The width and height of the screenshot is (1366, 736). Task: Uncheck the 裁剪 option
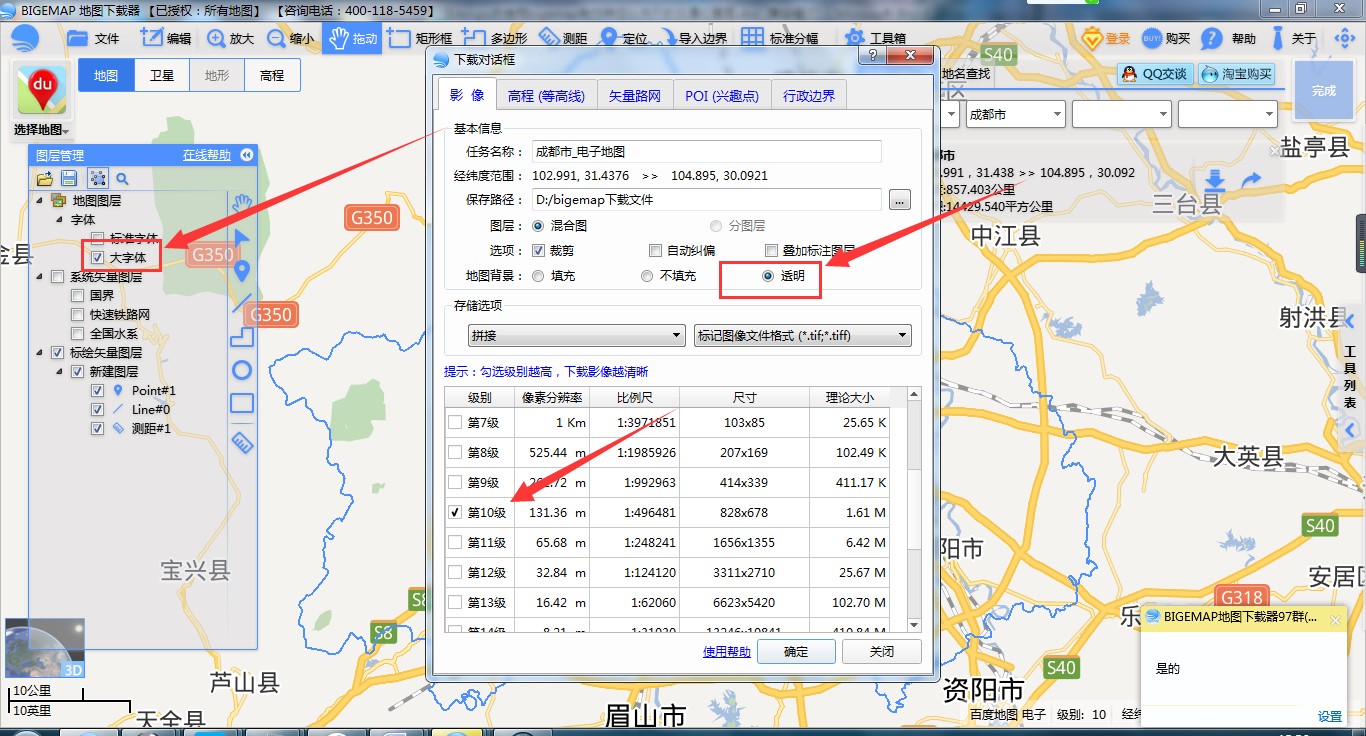pos(538,250)
